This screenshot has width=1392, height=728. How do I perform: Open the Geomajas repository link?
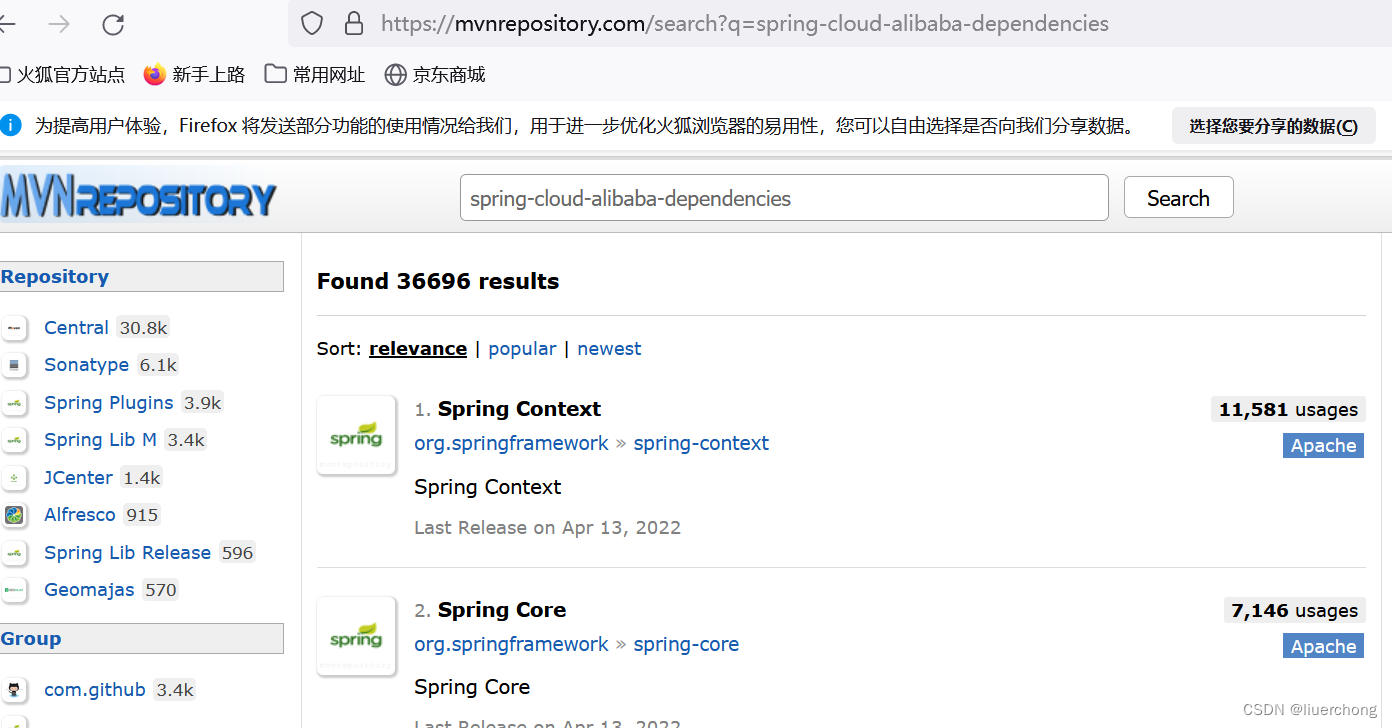89,590
